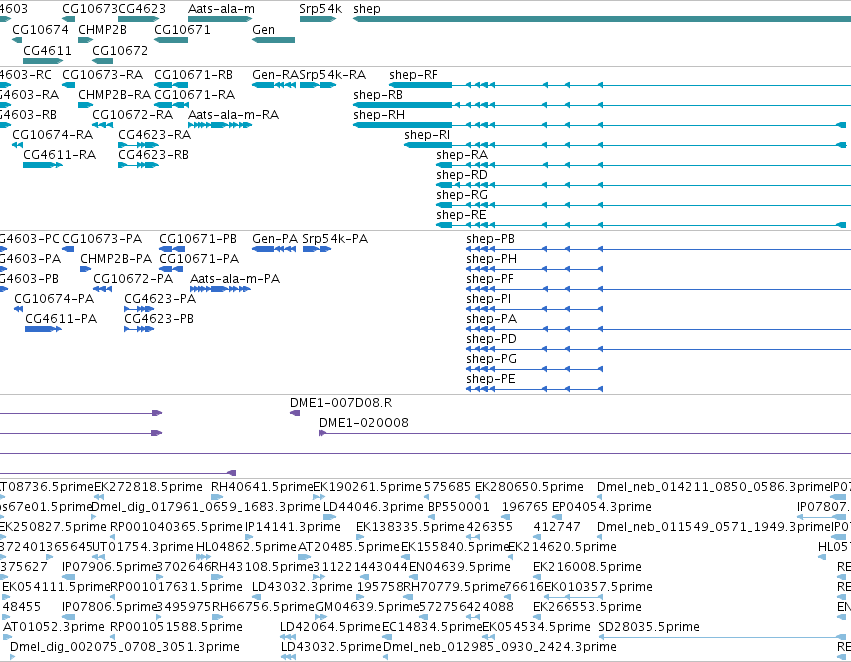
Task: Click the shep-RA transcript label
Action: point(462,155)
